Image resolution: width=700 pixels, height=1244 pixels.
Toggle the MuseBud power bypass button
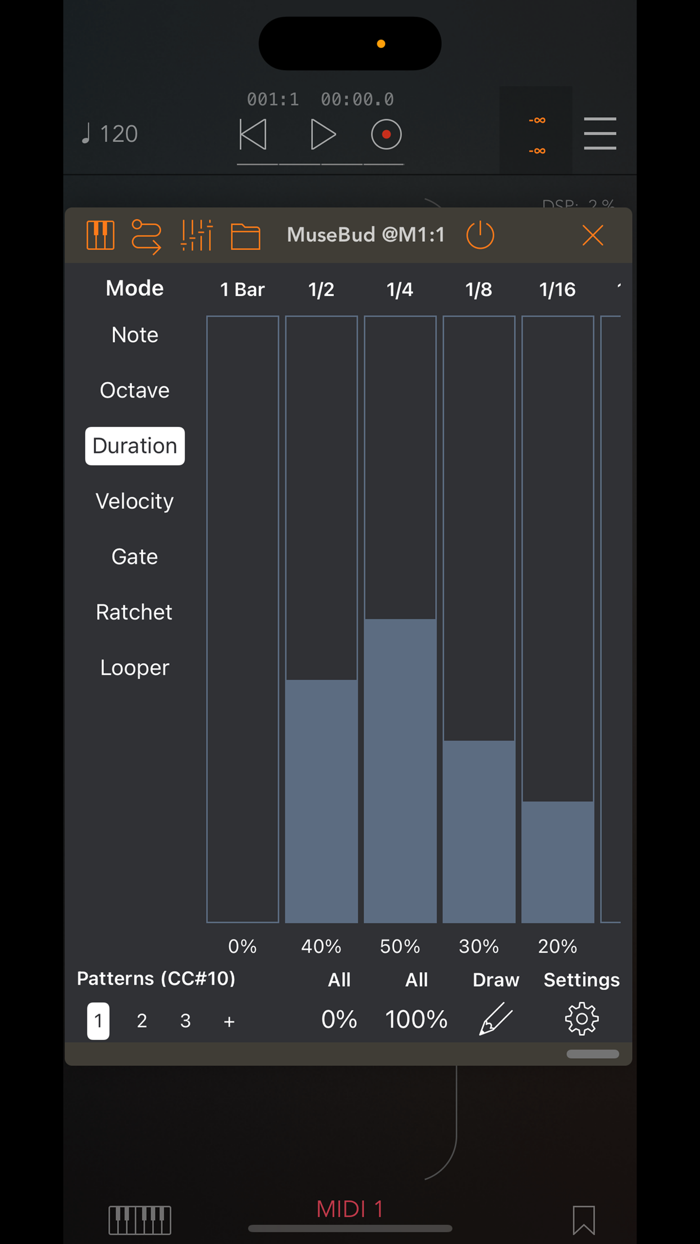point(480,235)
